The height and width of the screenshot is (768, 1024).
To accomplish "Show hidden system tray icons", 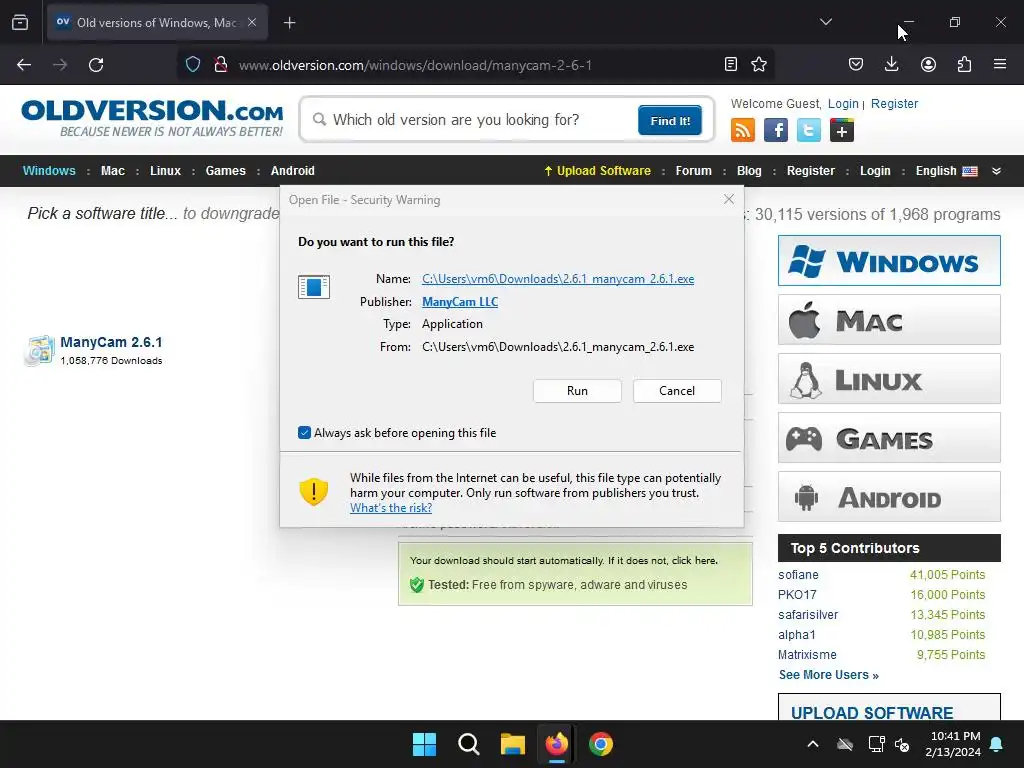I will (813, 744).
